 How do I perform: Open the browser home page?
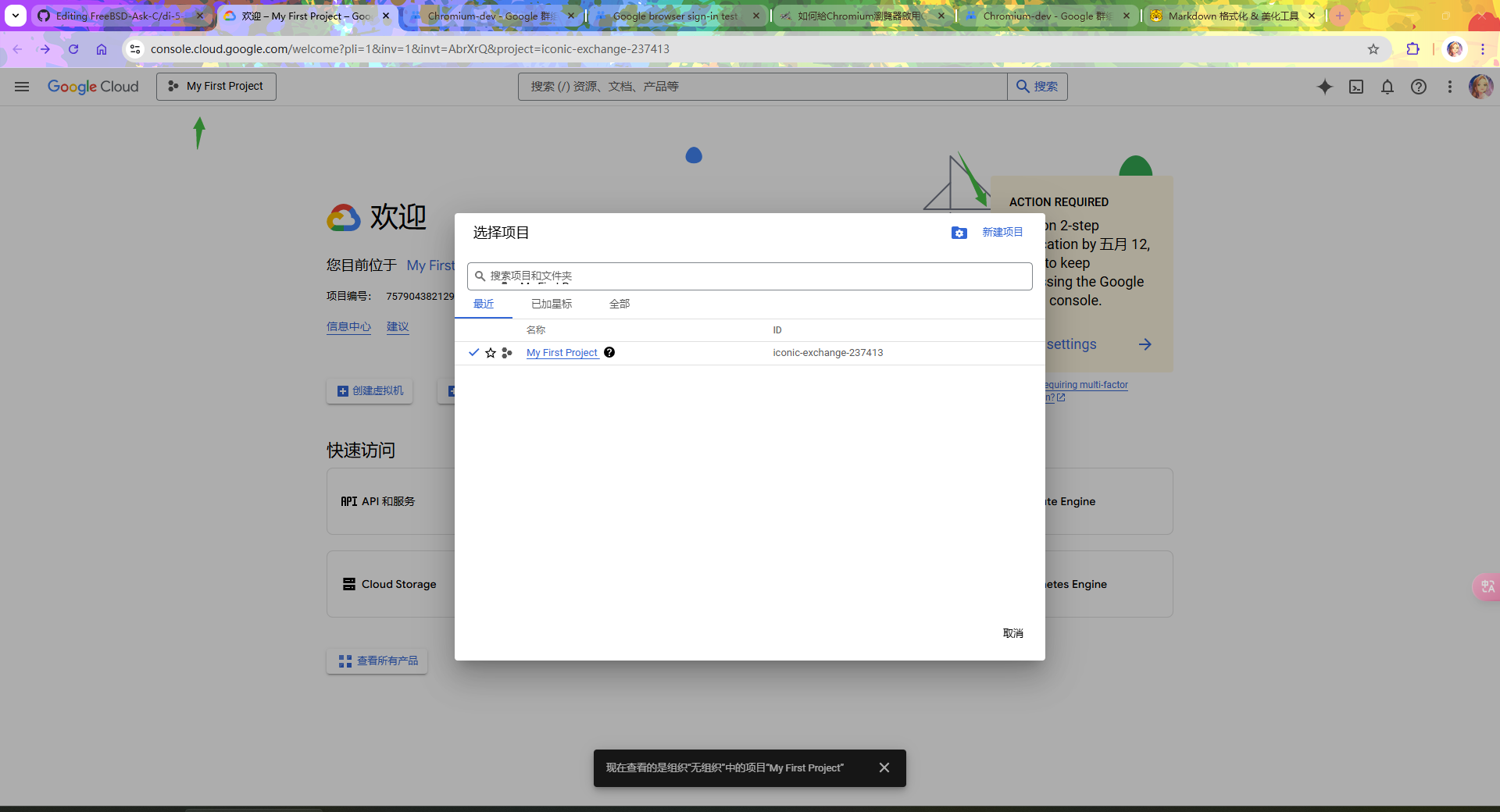pos(102,49)
